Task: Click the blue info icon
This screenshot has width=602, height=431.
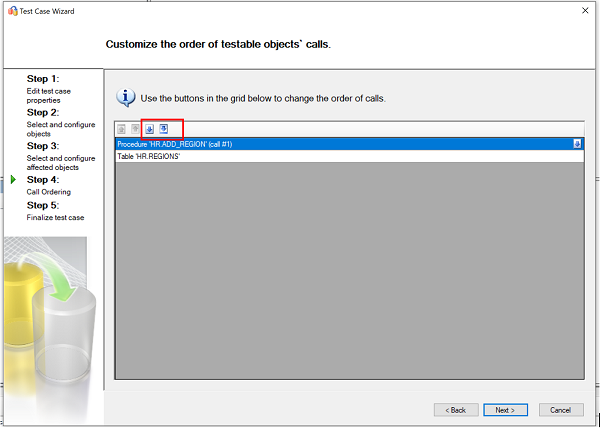Action: [x=126, y=97]
